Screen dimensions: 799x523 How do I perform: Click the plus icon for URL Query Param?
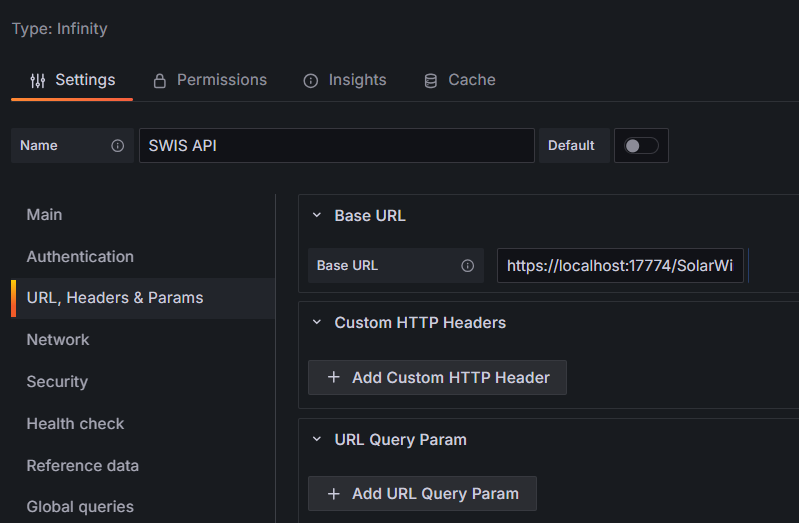(334, 494)
